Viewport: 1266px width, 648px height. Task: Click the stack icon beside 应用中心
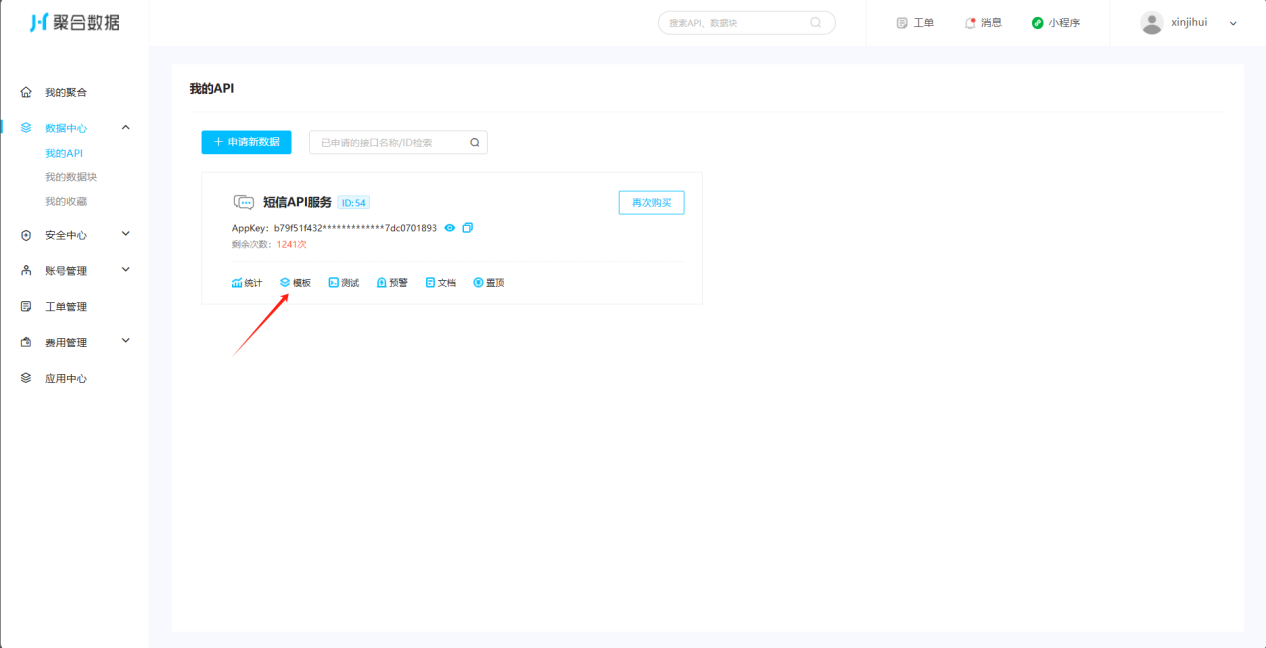(26, 378)
